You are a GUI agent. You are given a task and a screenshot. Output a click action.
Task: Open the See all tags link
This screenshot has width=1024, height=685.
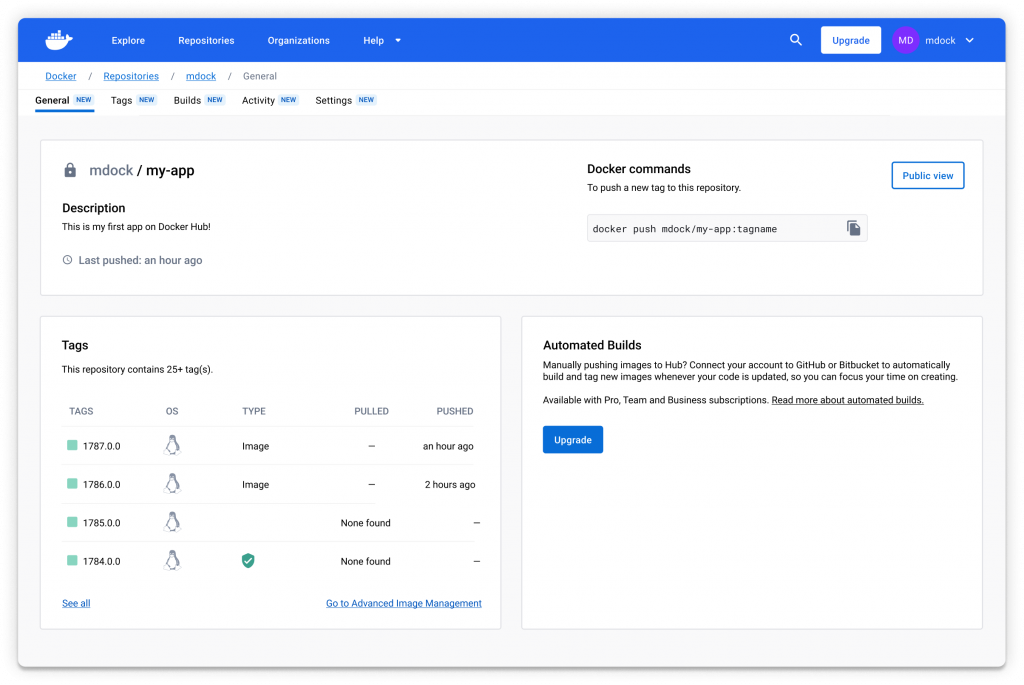click(x=76, y=603)
